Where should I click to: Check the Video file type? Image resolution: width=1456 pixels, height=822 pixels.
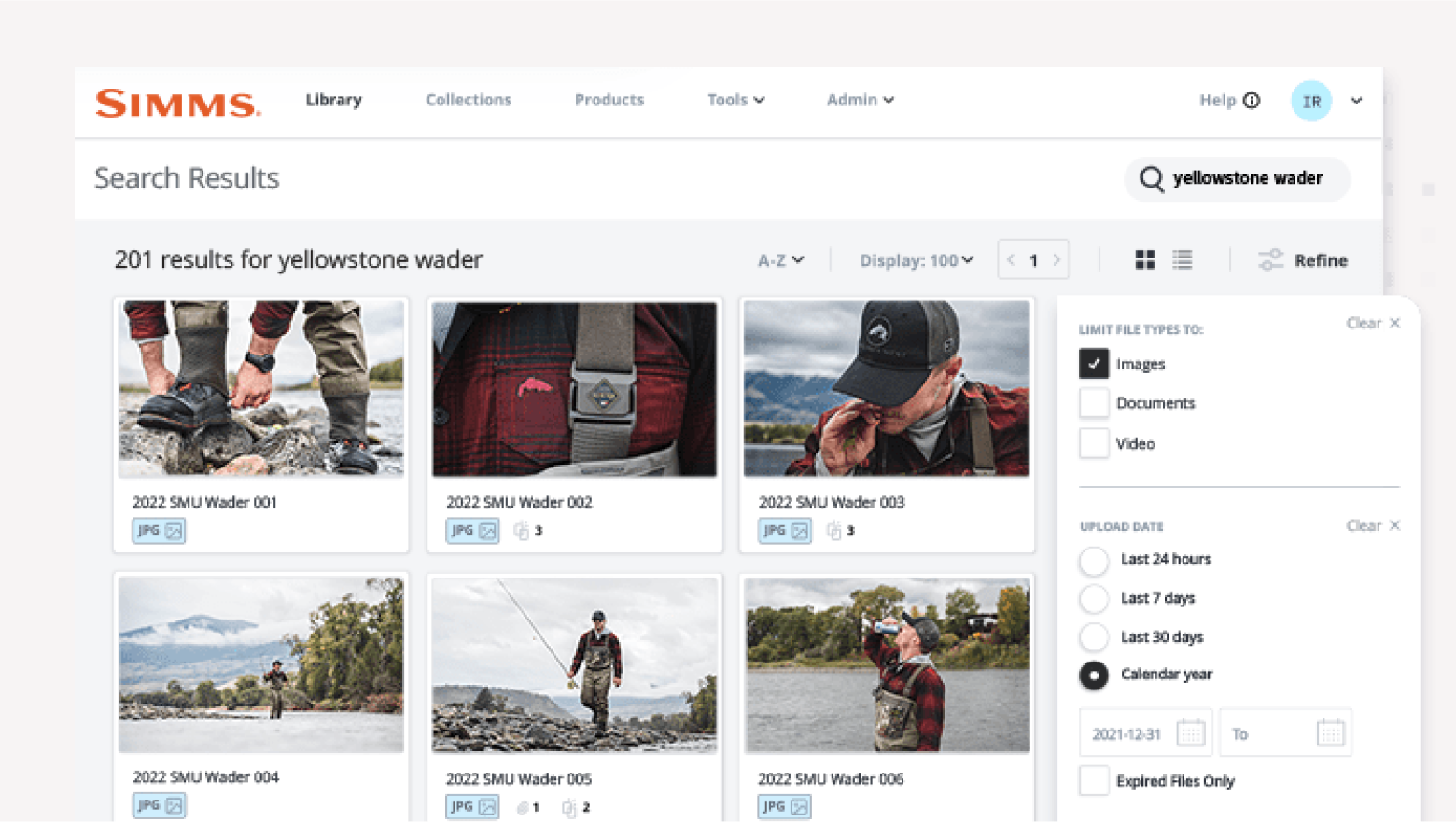click(x=1094, y=443)
